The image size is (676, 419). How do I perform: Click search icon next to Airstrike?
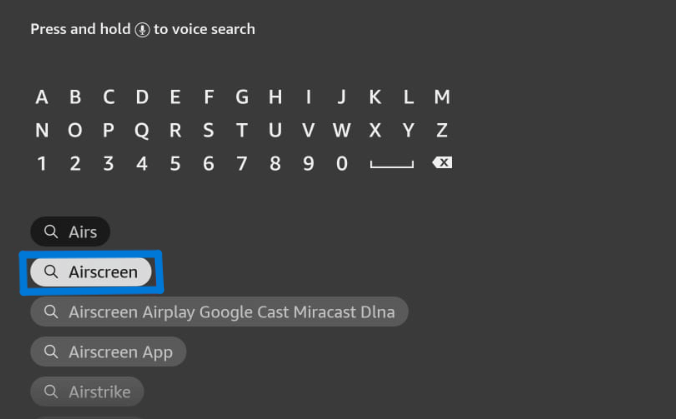click(x=51, y=391)
